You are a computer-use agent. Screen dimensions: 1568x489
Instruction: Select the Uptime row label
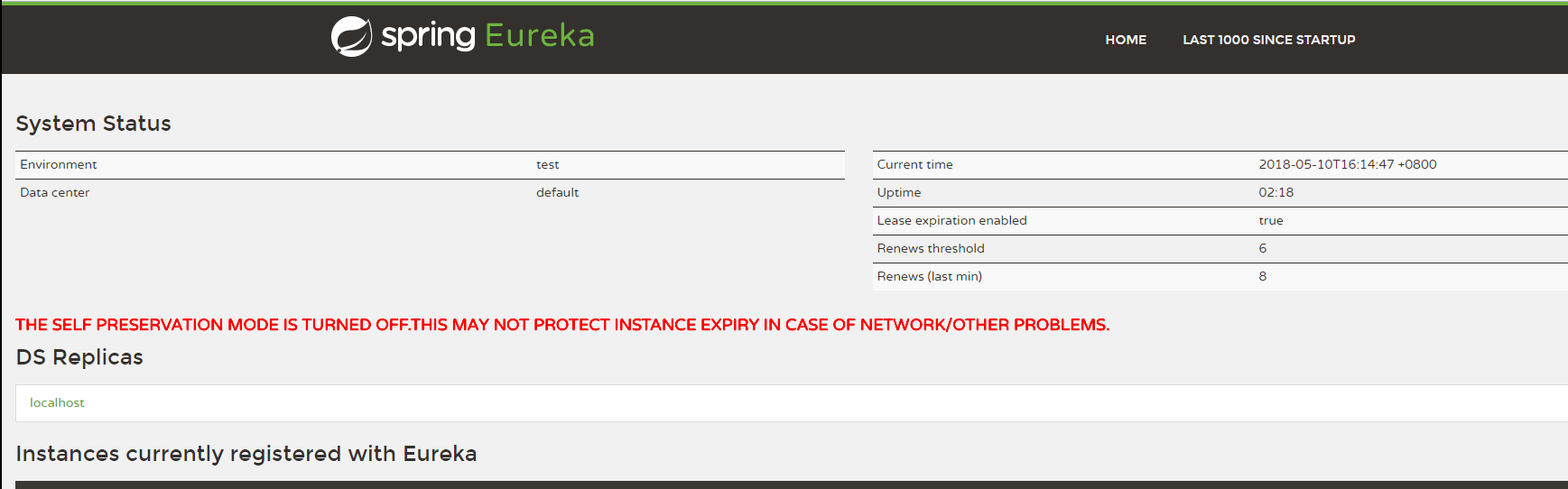coord(899,192)
